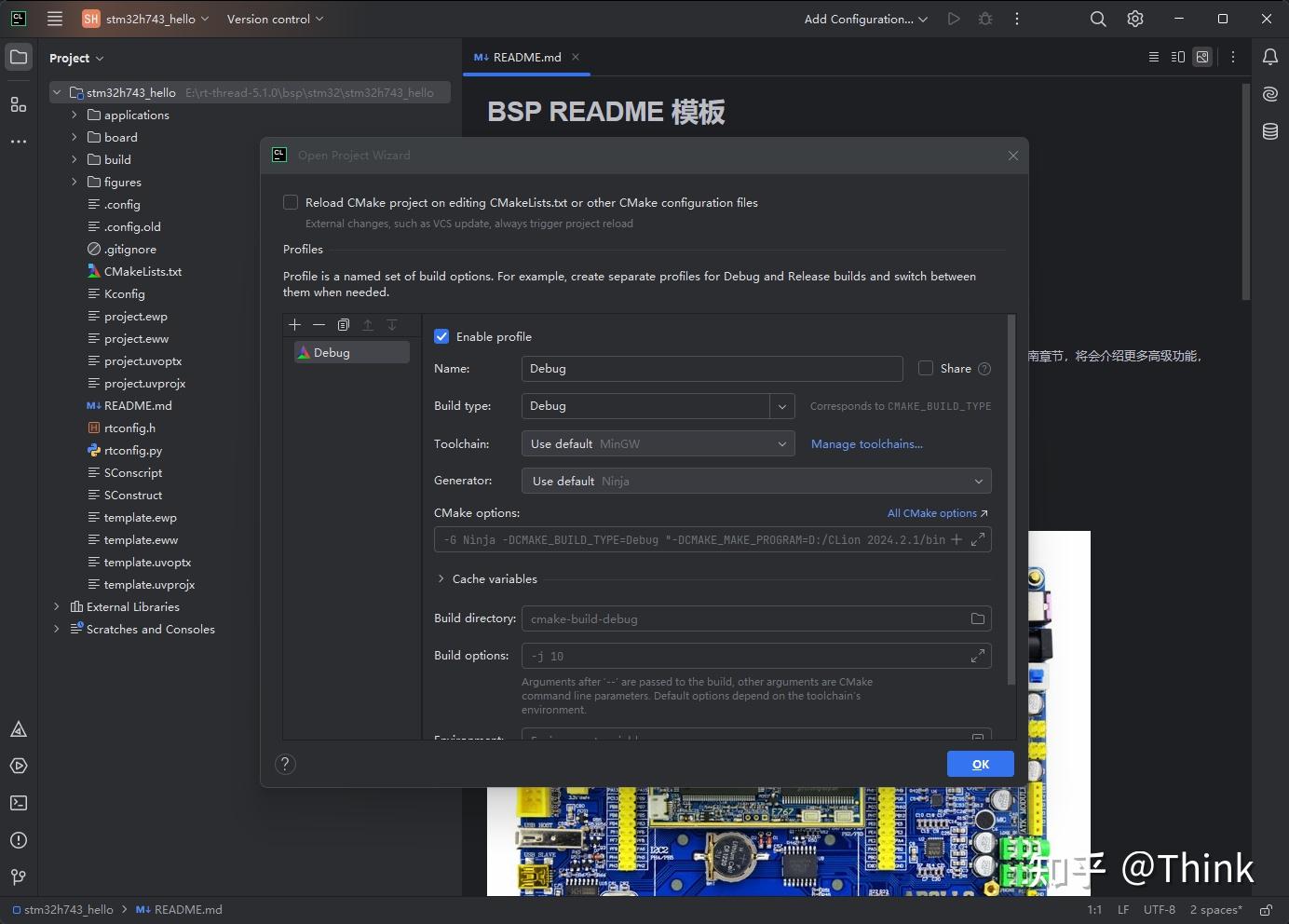Open the Git version control tool window
Screen dimensions: 1289x924
(19, 876)
